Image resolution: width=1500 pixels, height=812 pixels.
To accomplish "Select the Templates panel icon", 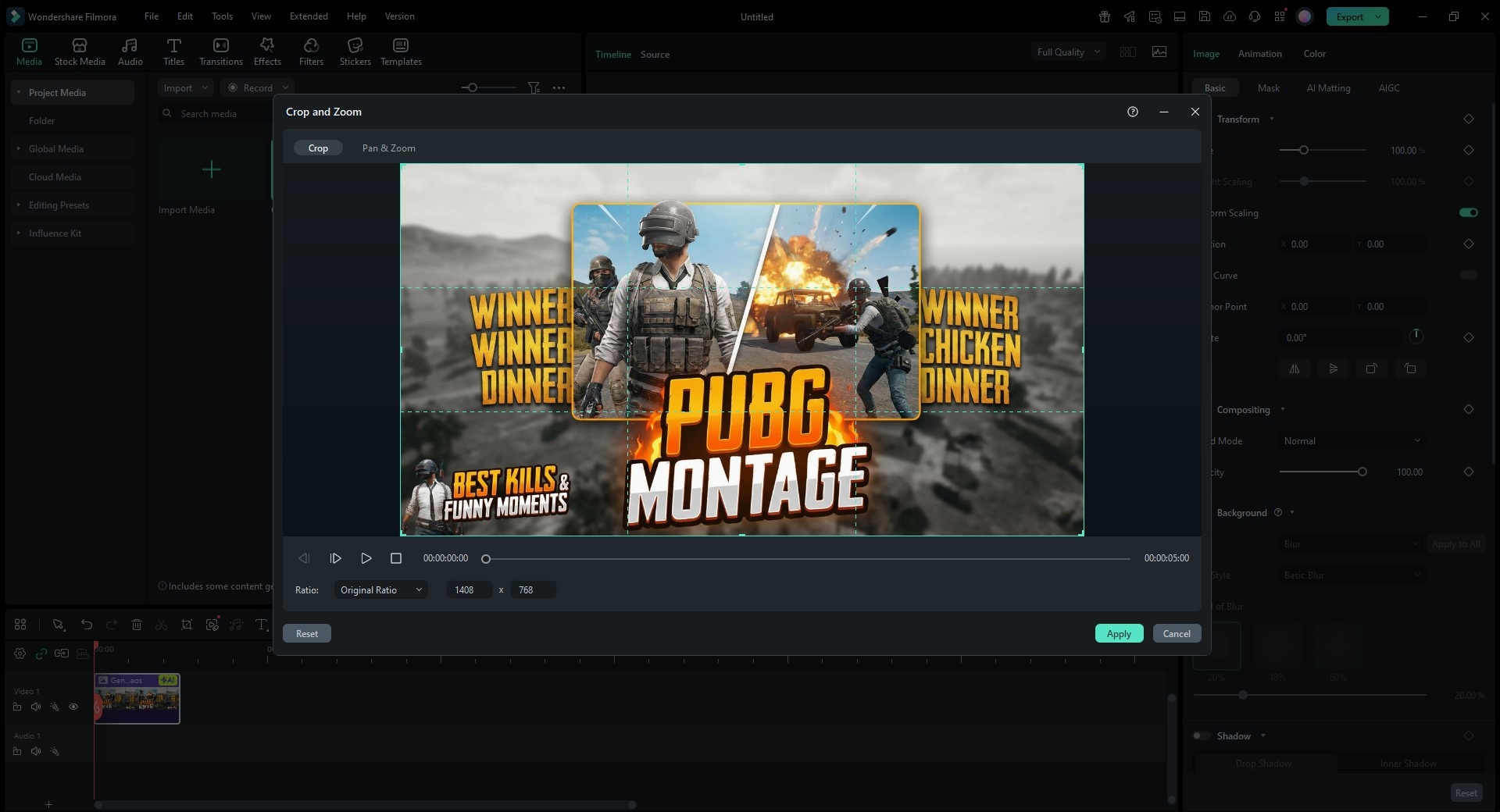I will coord(400,52).
